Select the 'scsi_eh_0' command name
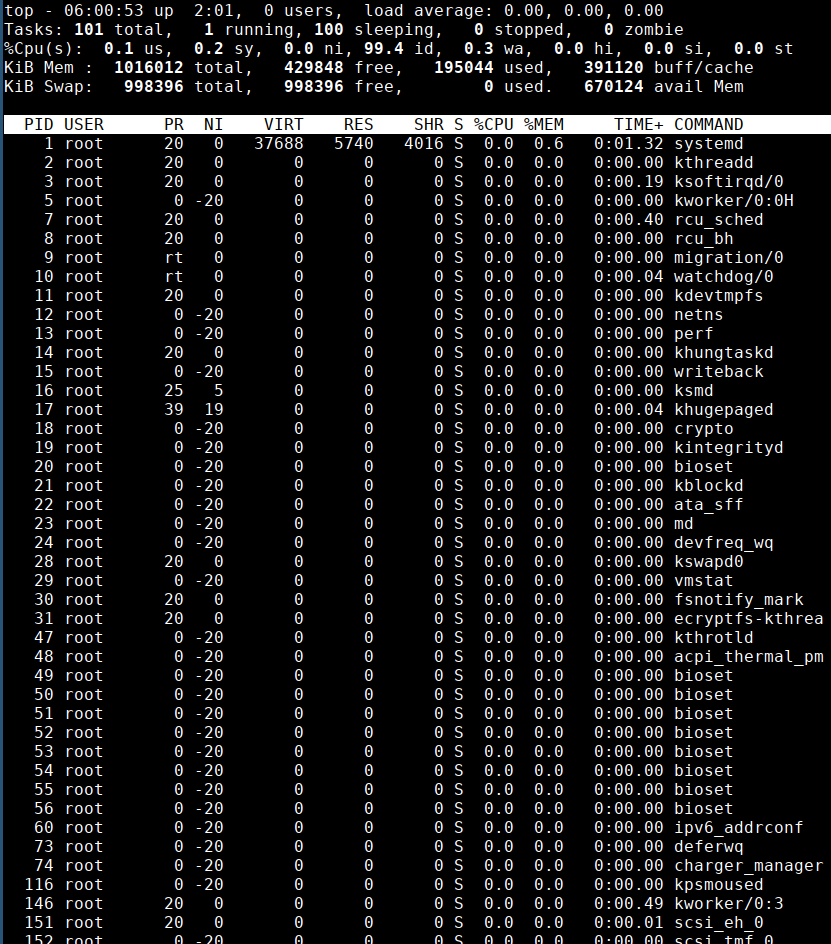This screenshot has height=944, width=831. (x=718, y=922)
